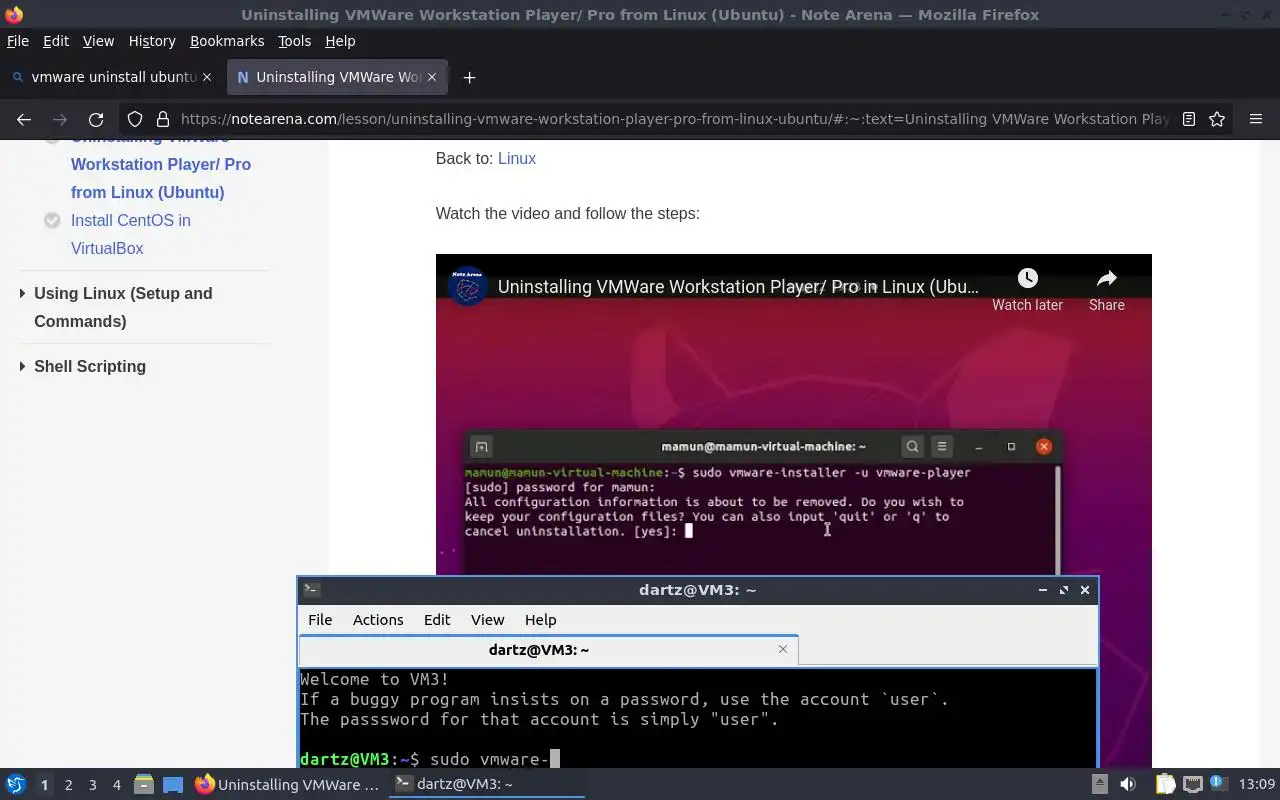Toggle reader view in address bar
1280x800 pixels.
(1189, 119)
